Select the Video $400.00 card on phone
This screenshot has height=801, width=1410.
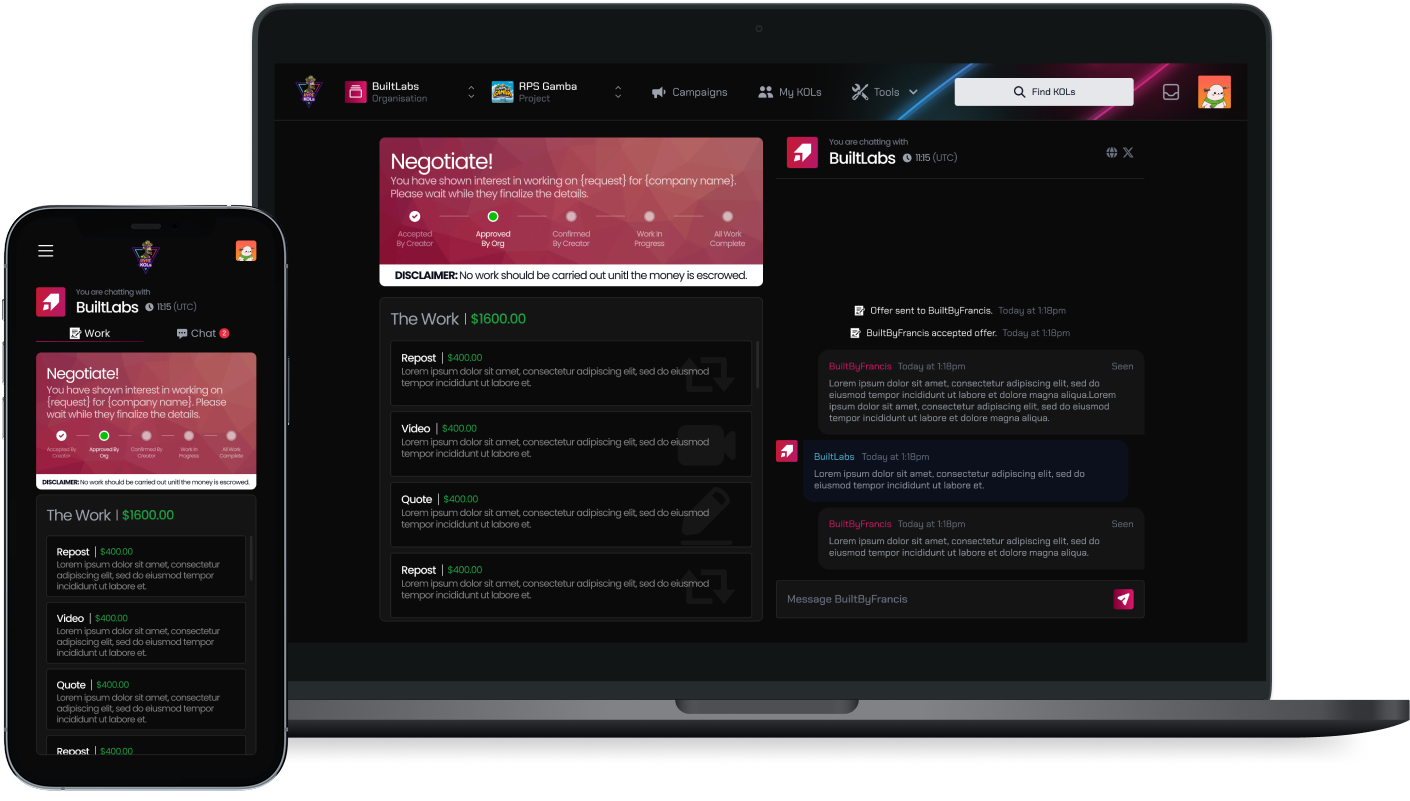(146, 633)
